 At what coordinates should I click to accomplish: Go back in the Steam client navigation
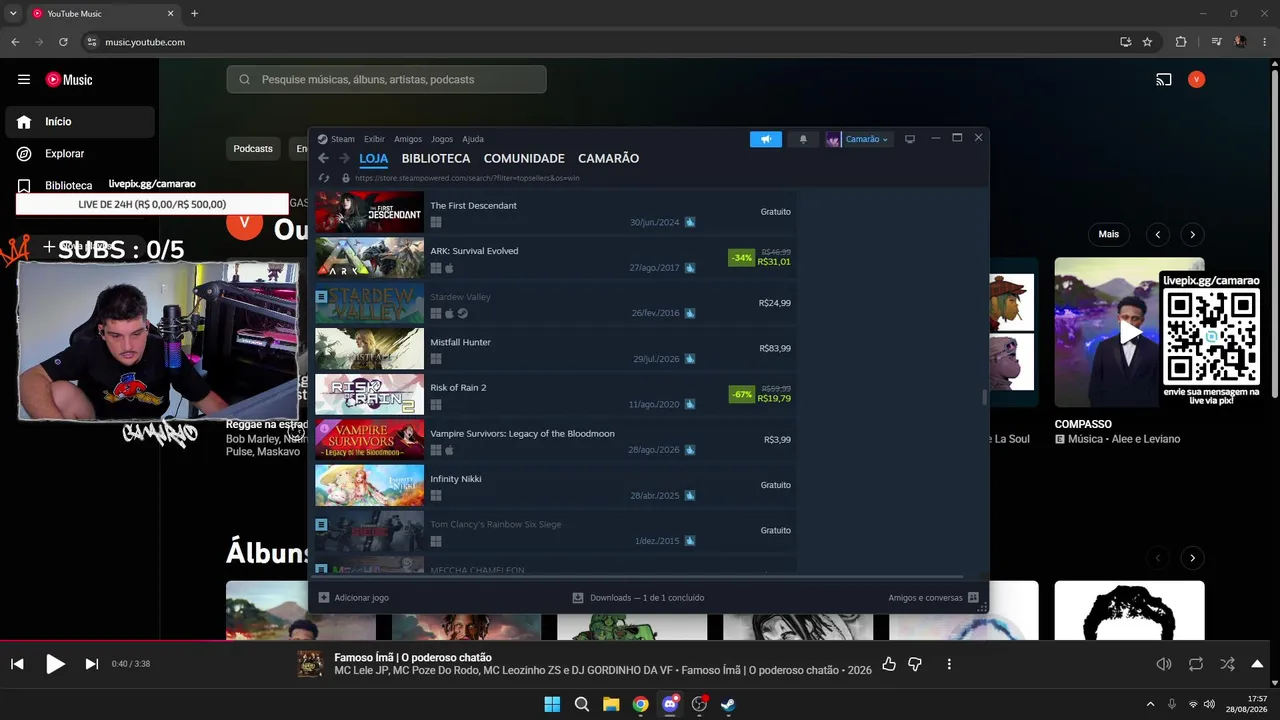(323, 158)
